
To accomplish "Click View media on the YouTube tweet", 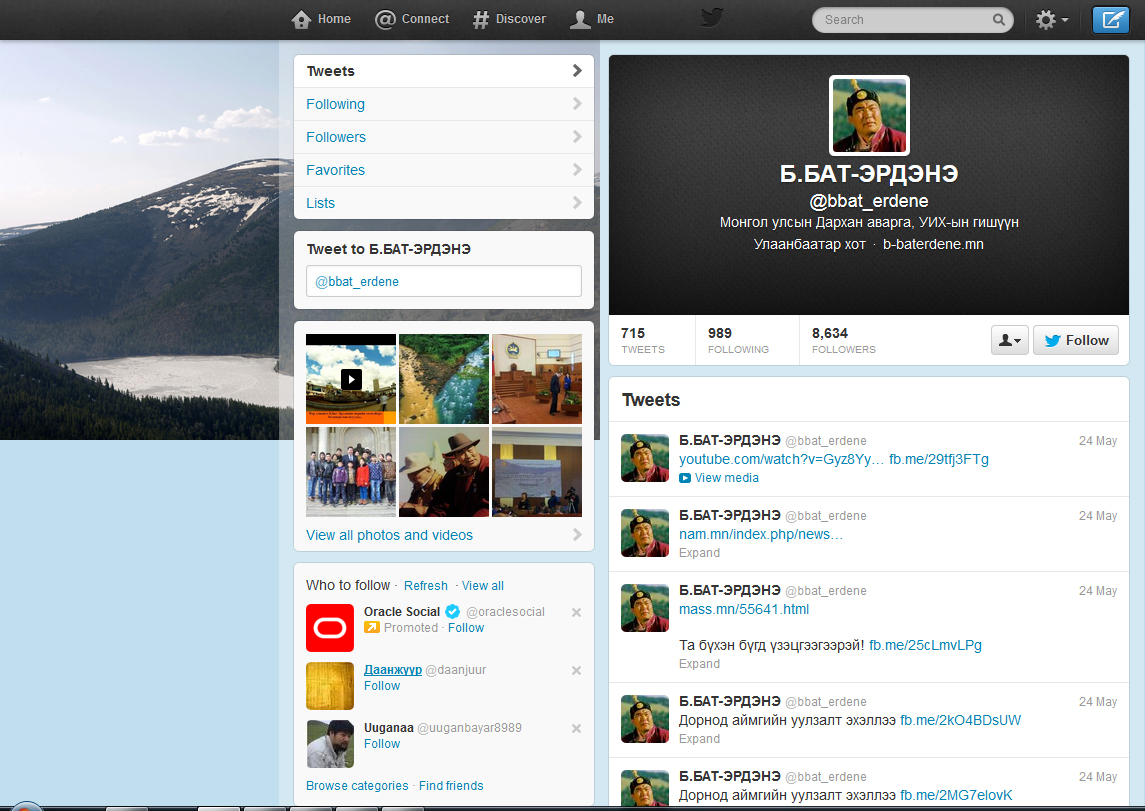I will click(726, 478).
